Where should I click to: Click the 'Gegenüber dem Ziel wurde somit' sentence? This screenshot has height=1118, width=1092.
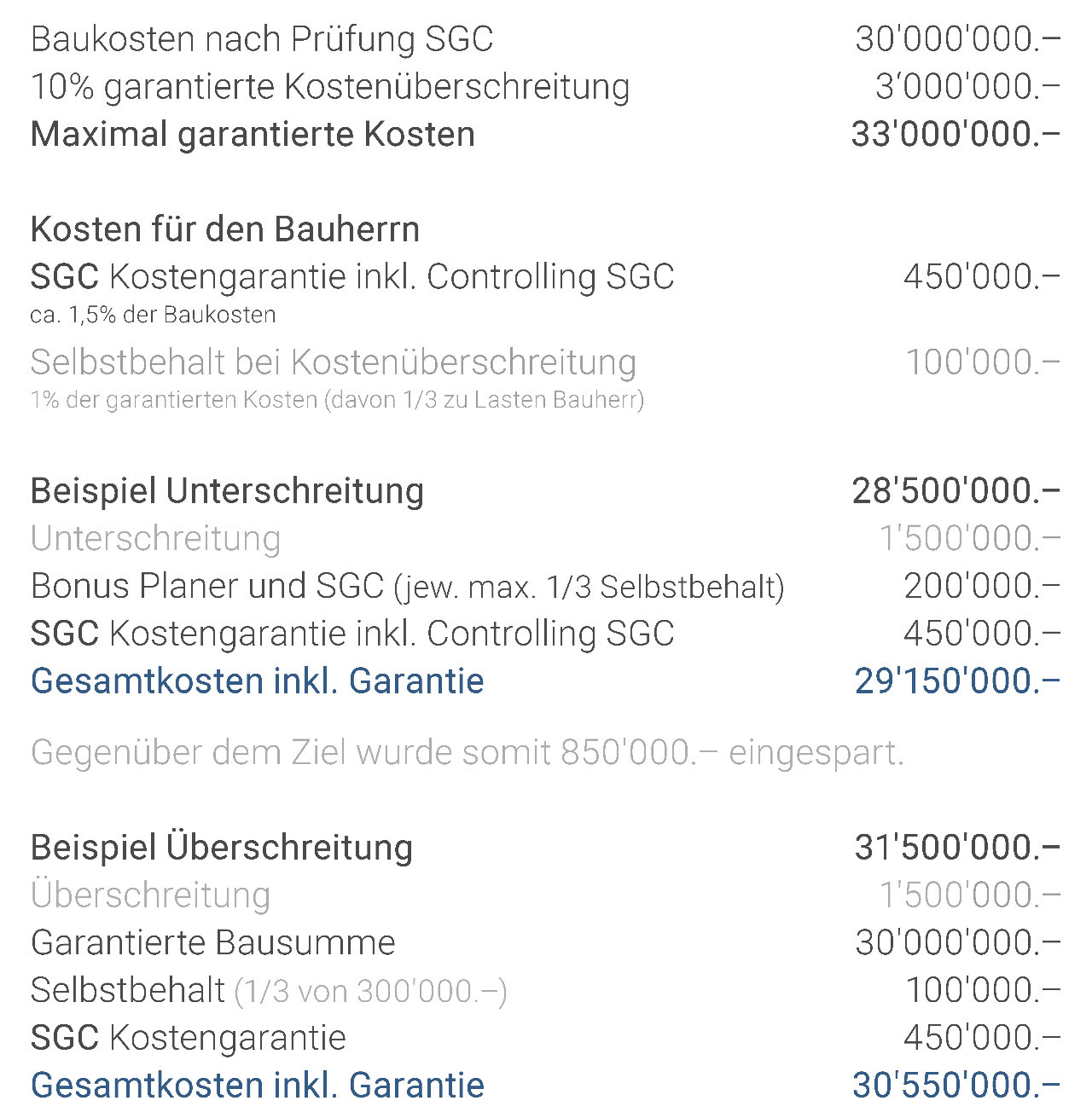[467, 753]
